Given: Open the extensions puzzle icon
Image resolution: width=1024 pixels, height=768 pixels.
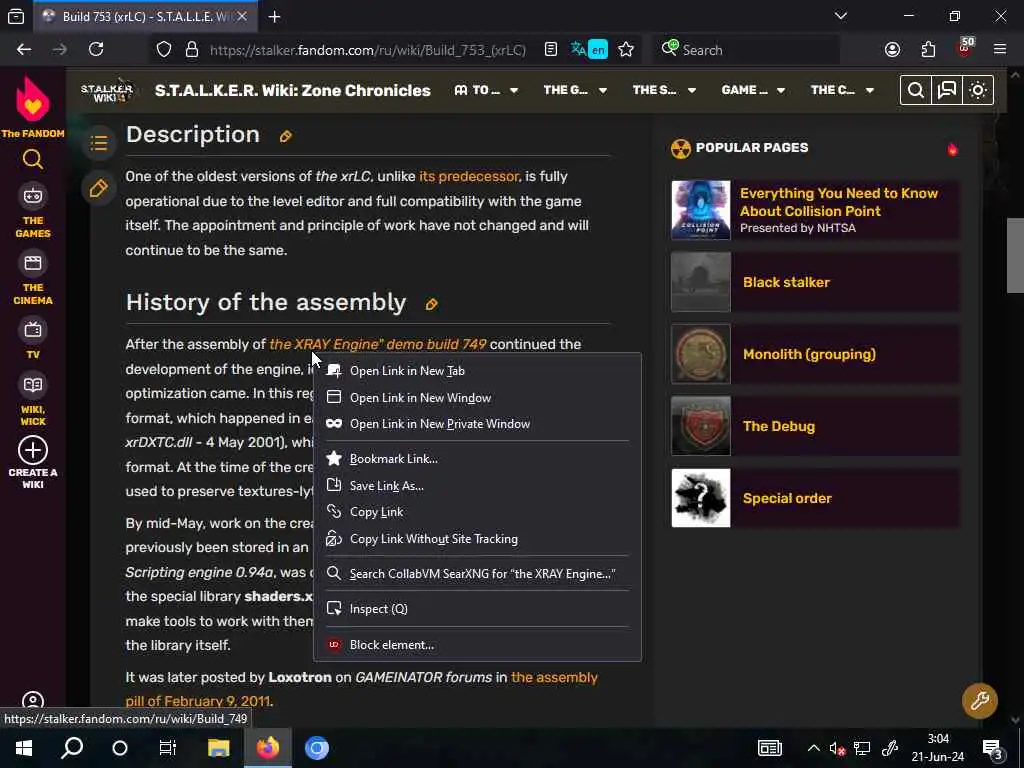Looking at the screenshot, I should tap(928, 50).
